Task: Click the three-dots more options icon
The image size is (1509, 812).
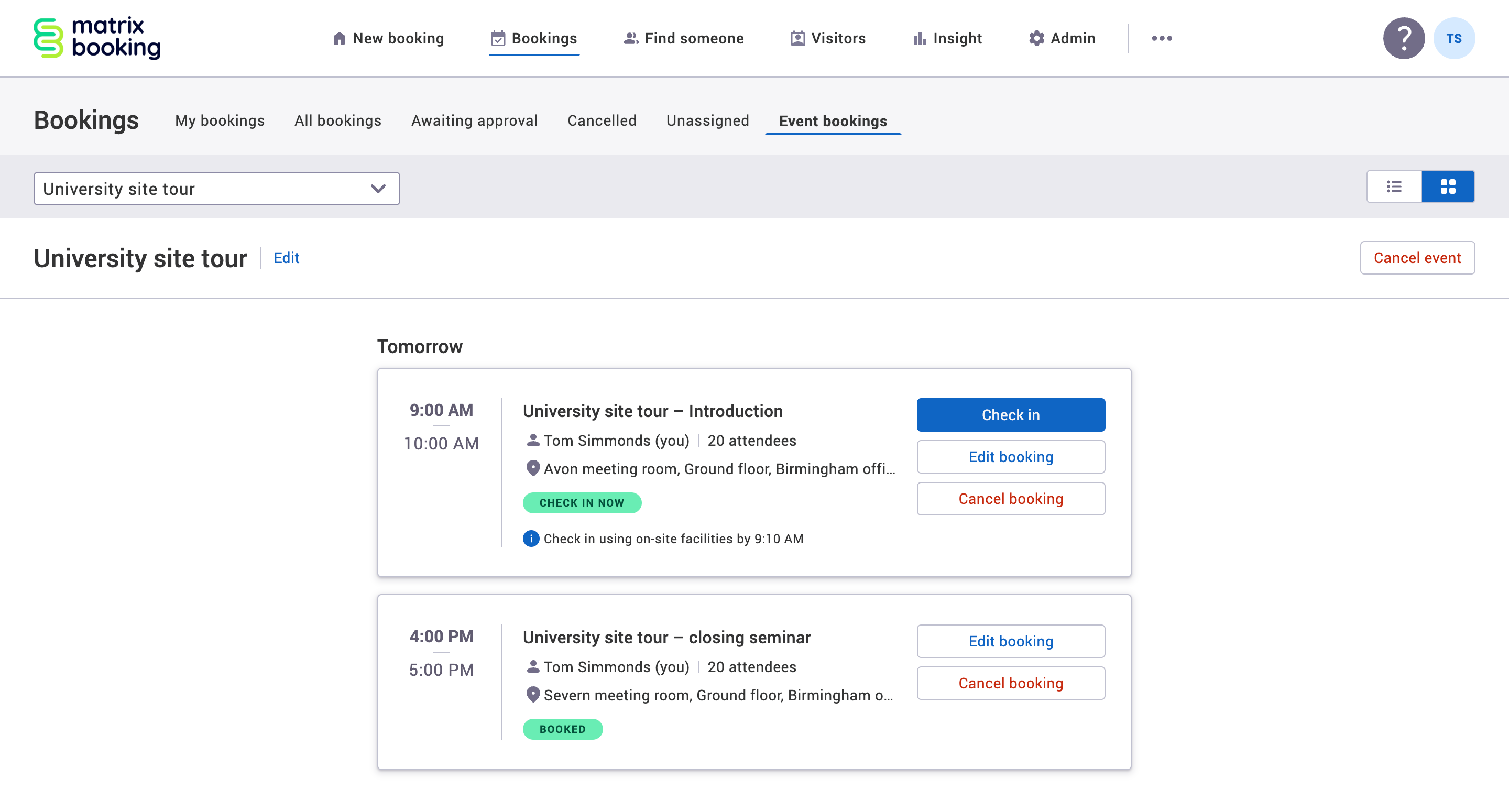Action: (1162, 38)
